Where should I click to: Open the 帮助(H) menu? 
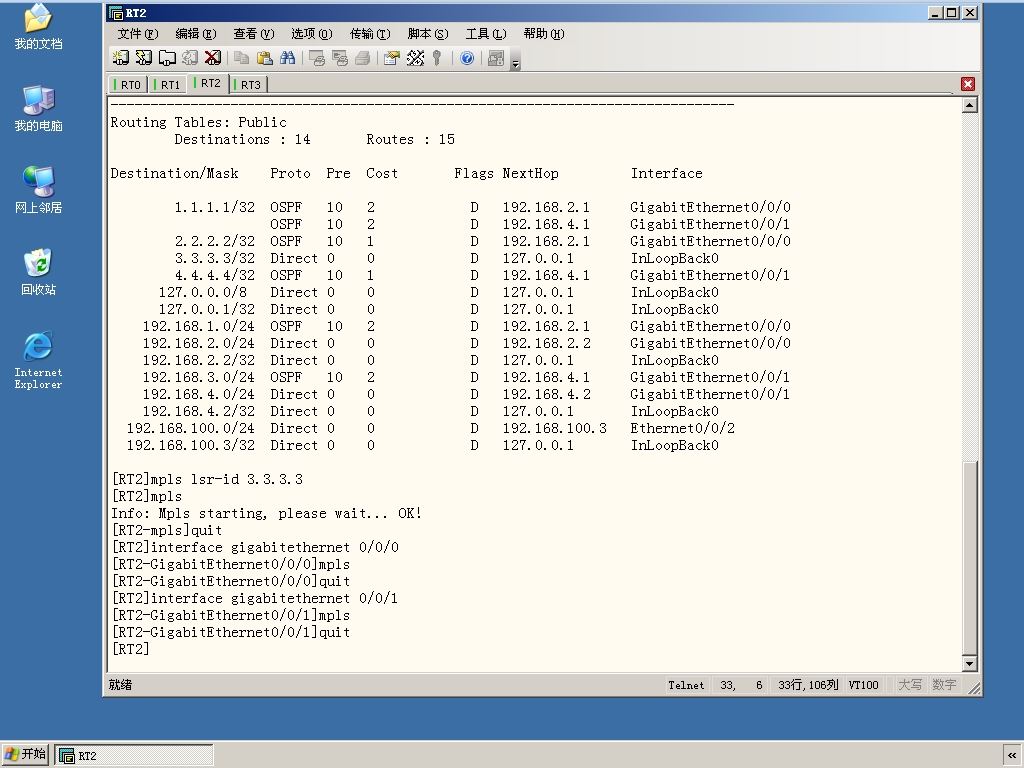[x=544, y=34]
